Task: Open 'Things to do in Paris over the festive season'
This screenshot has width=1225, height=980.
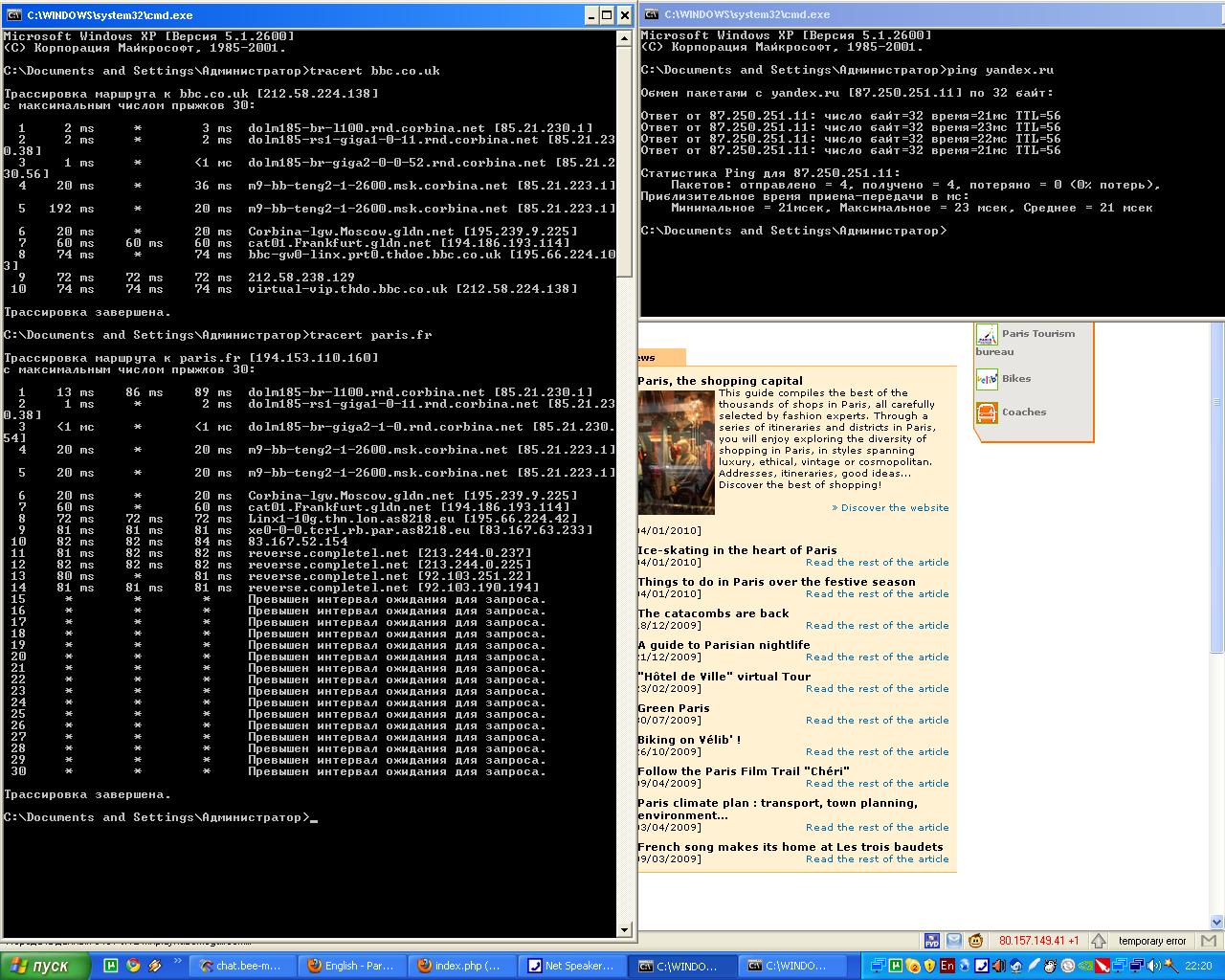Action: (777, 582)
